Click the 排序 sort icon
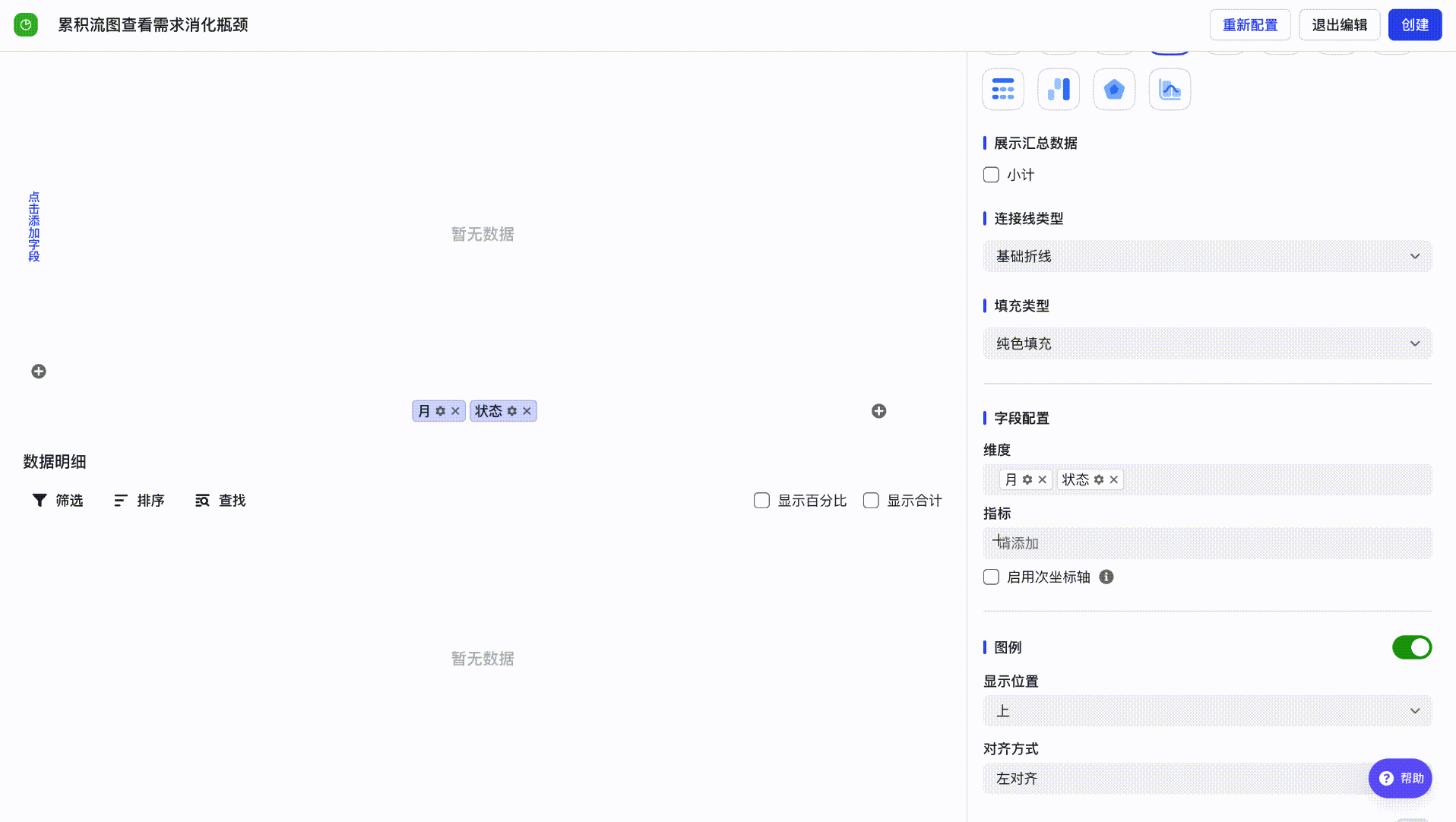 [121, 501]
